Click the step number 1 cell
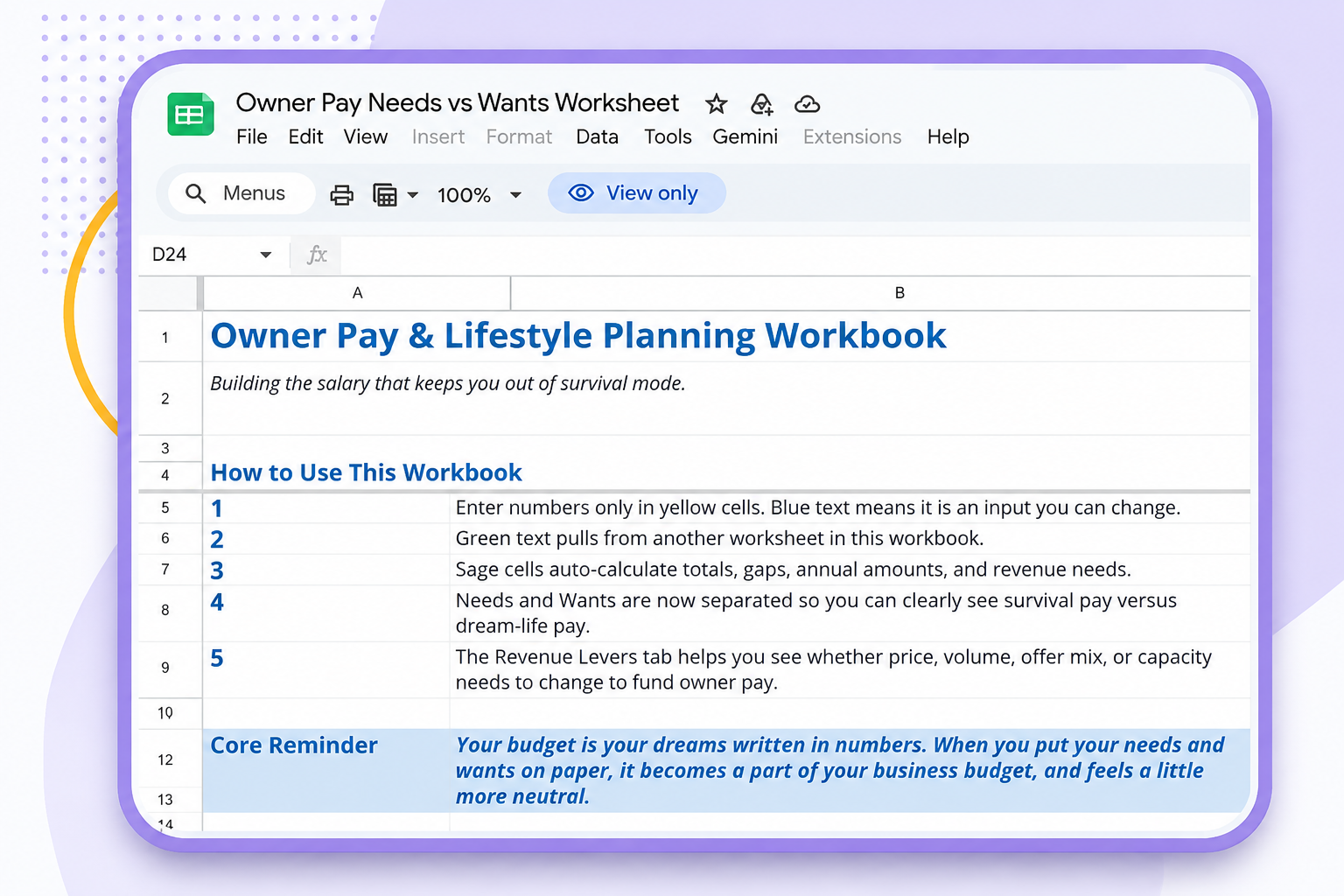This screenshot has width=1344, height=896. (x=326, y=508)
